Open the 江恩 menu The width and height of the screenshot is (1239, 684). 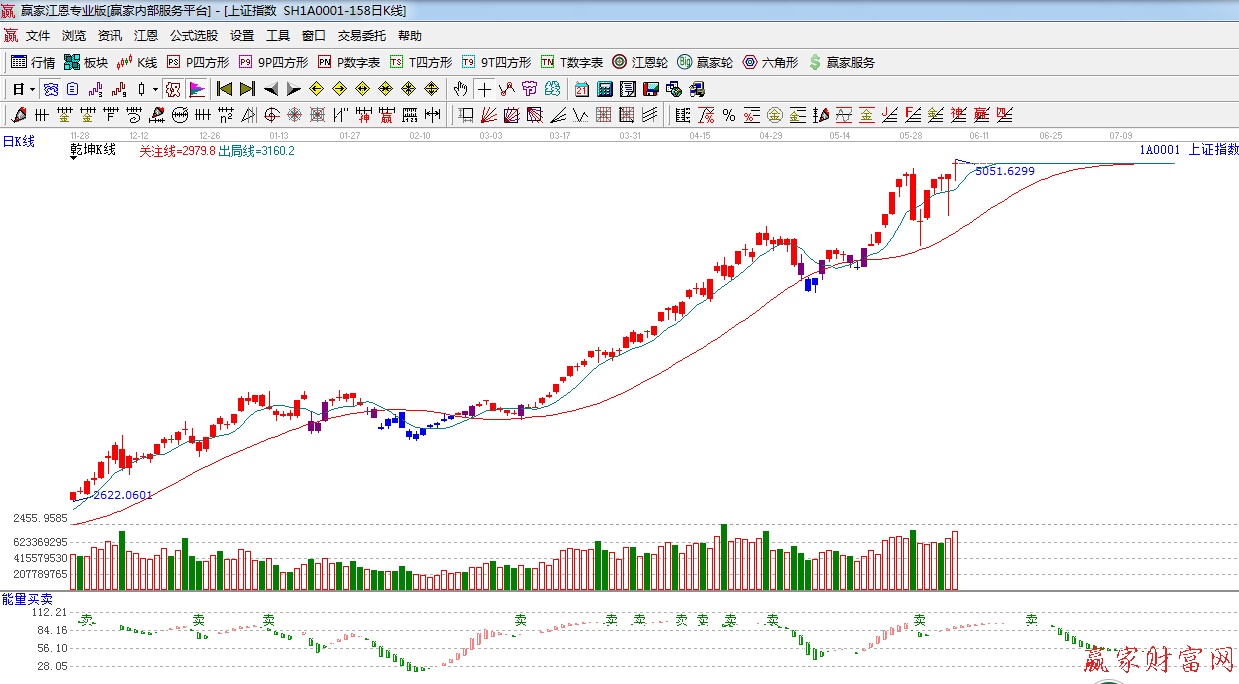[x=146, y=36]
